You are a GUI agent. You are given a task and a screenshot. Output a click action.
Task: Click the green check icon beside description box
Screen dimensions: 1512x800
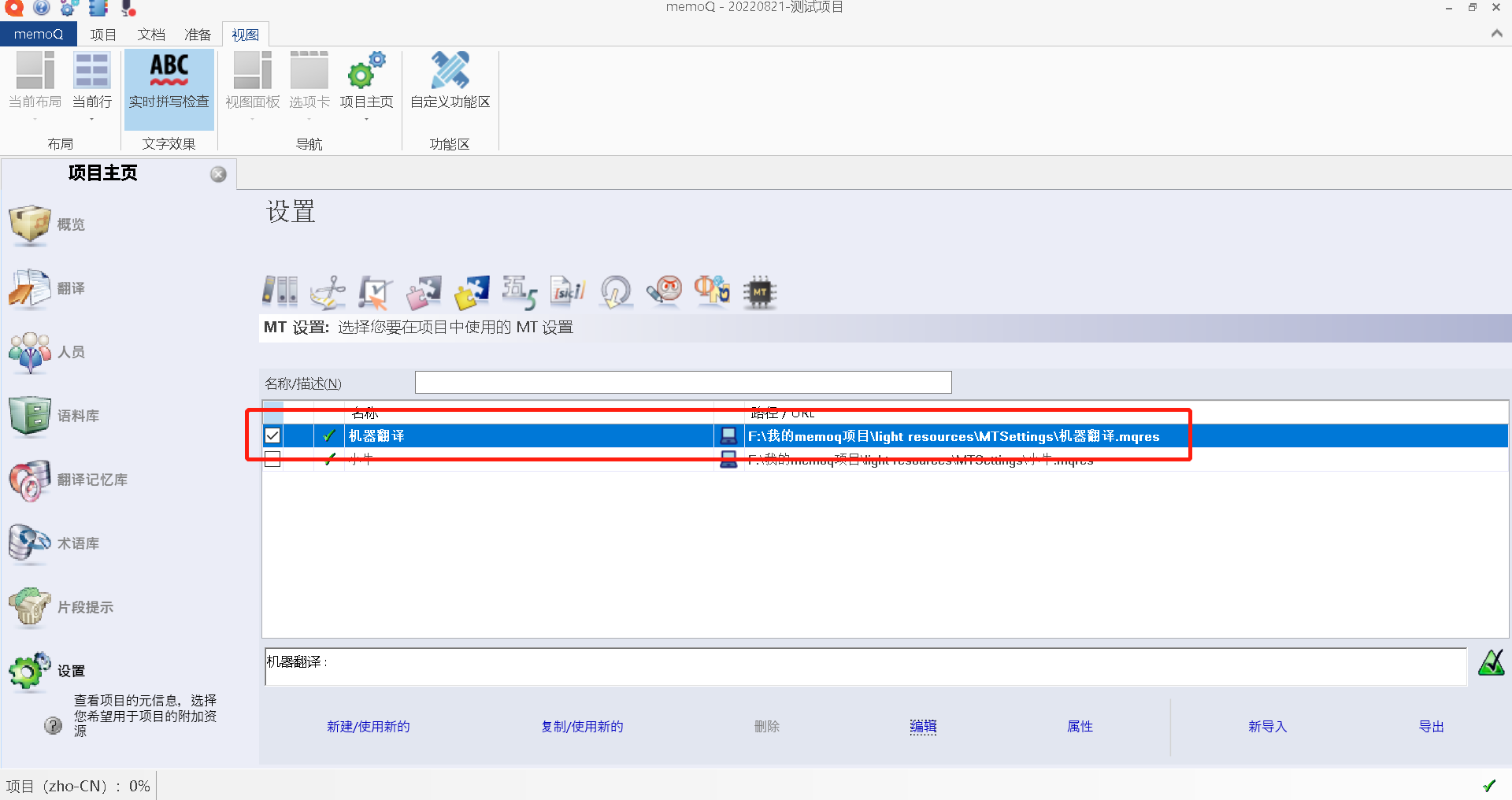tap(1491, 663)
